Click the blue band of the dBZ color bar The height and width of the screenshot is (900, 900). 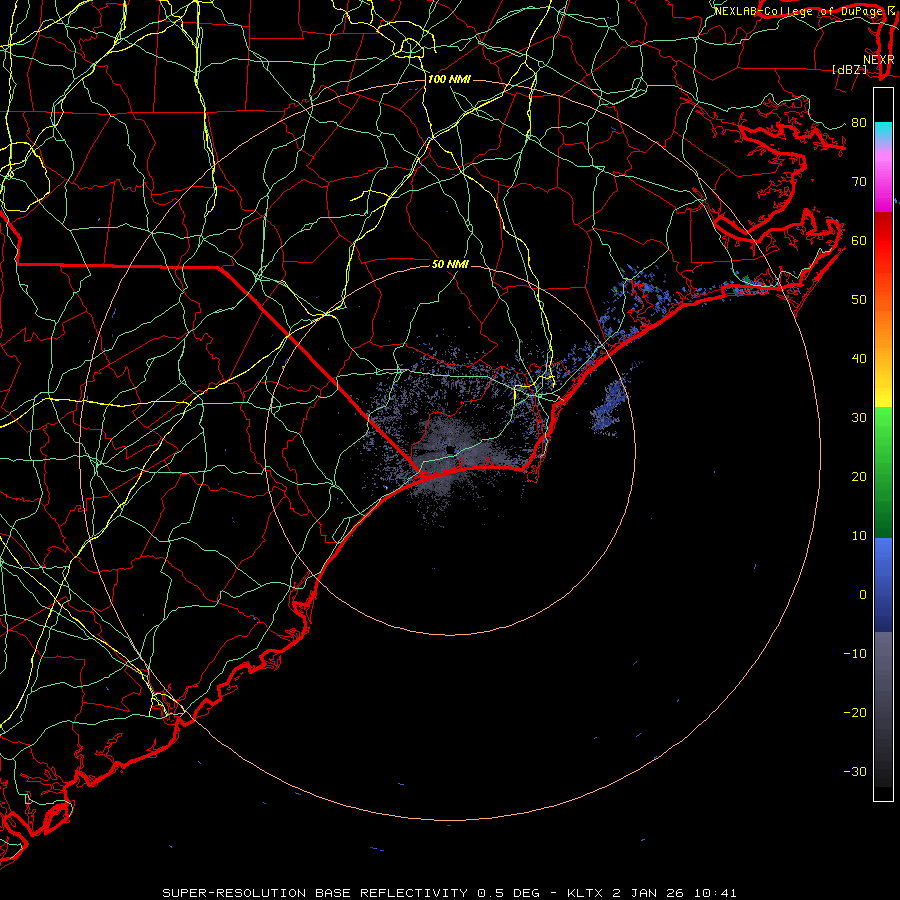click(883, 585)
